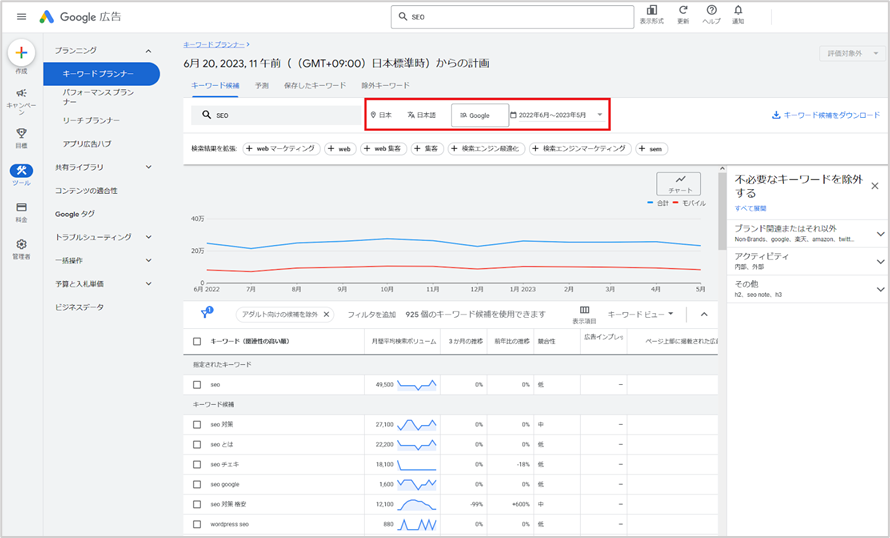Screen dimensions: 890x538
Task: Remove アダルト向けの候補を除外 filter chip
Action: click(x=326, y=314)
